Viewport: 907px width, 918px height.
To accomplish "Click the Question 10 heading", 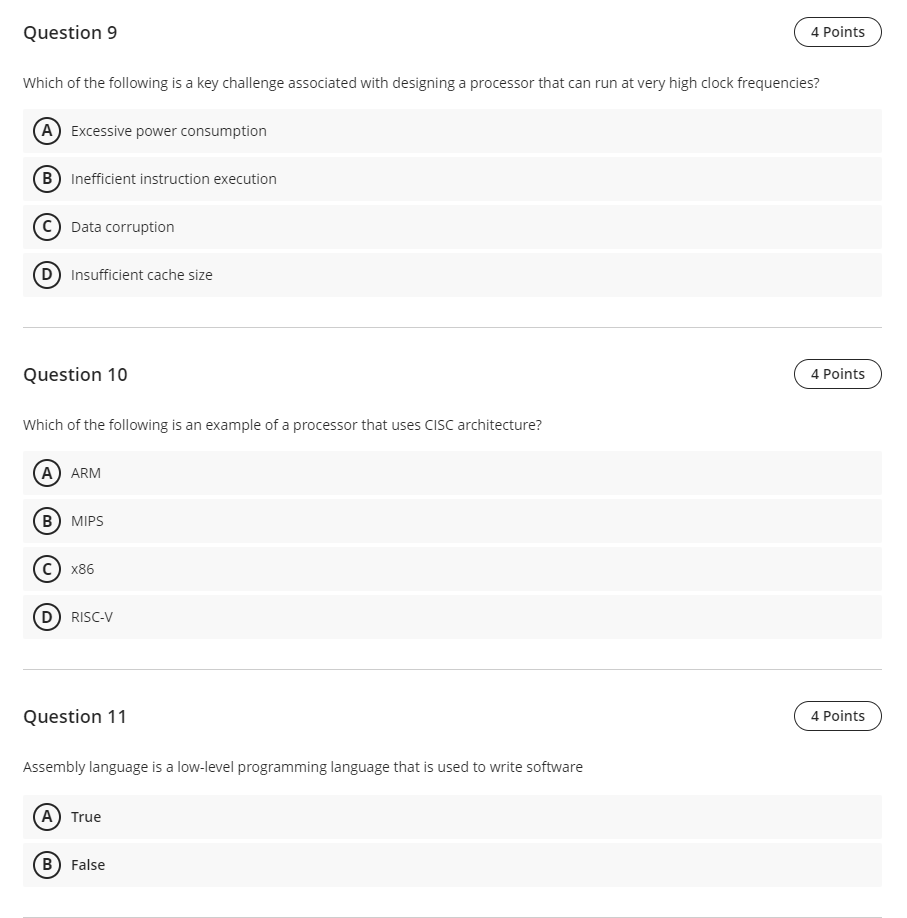I will click(75, 374).
